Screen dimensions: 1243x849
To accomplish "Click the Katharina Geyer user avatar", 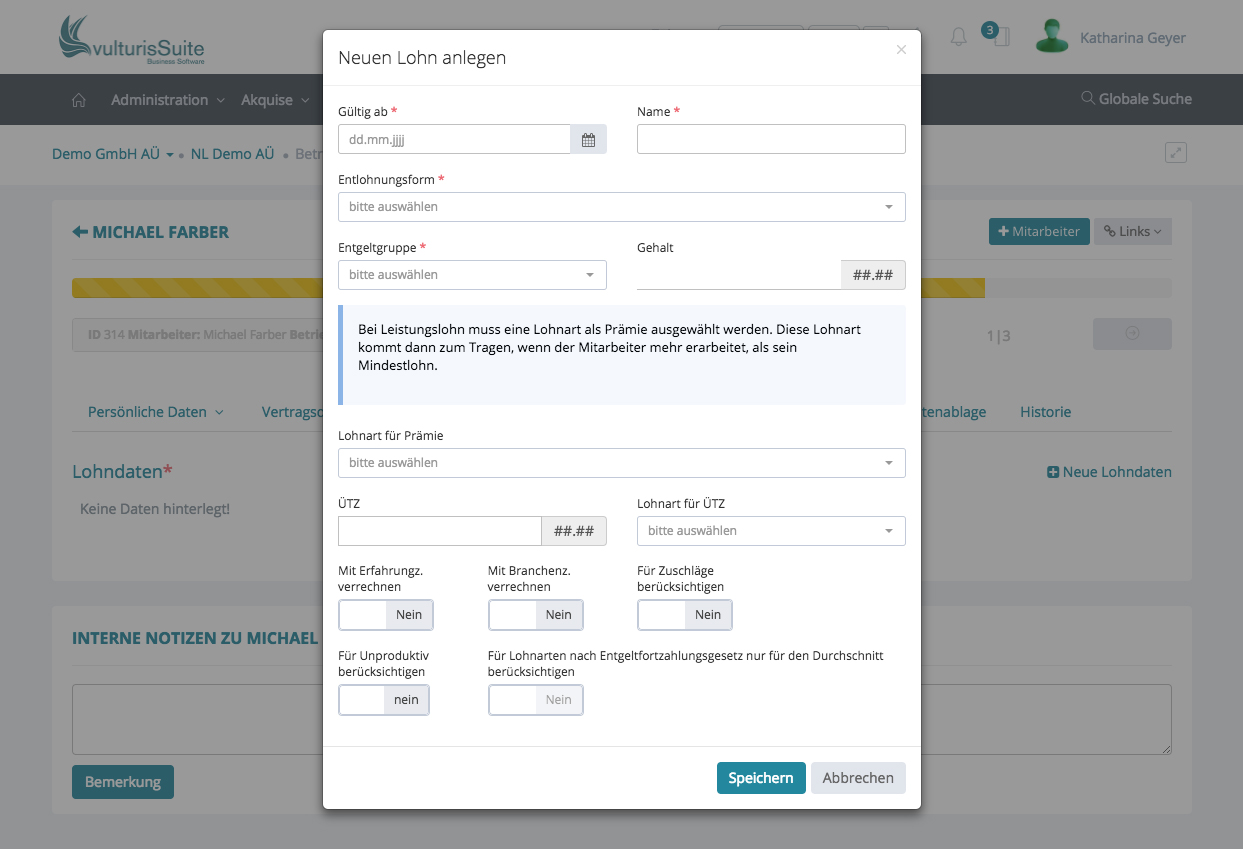I will [x=1051, y=37].
